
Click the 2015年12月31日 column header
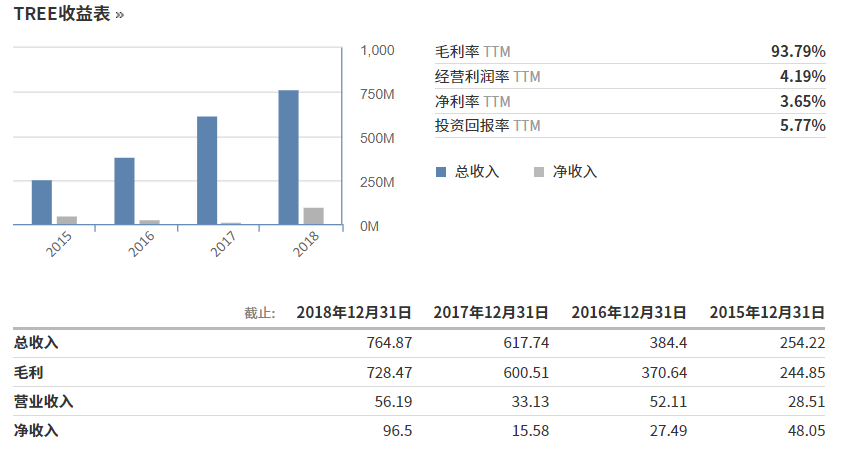767,312
